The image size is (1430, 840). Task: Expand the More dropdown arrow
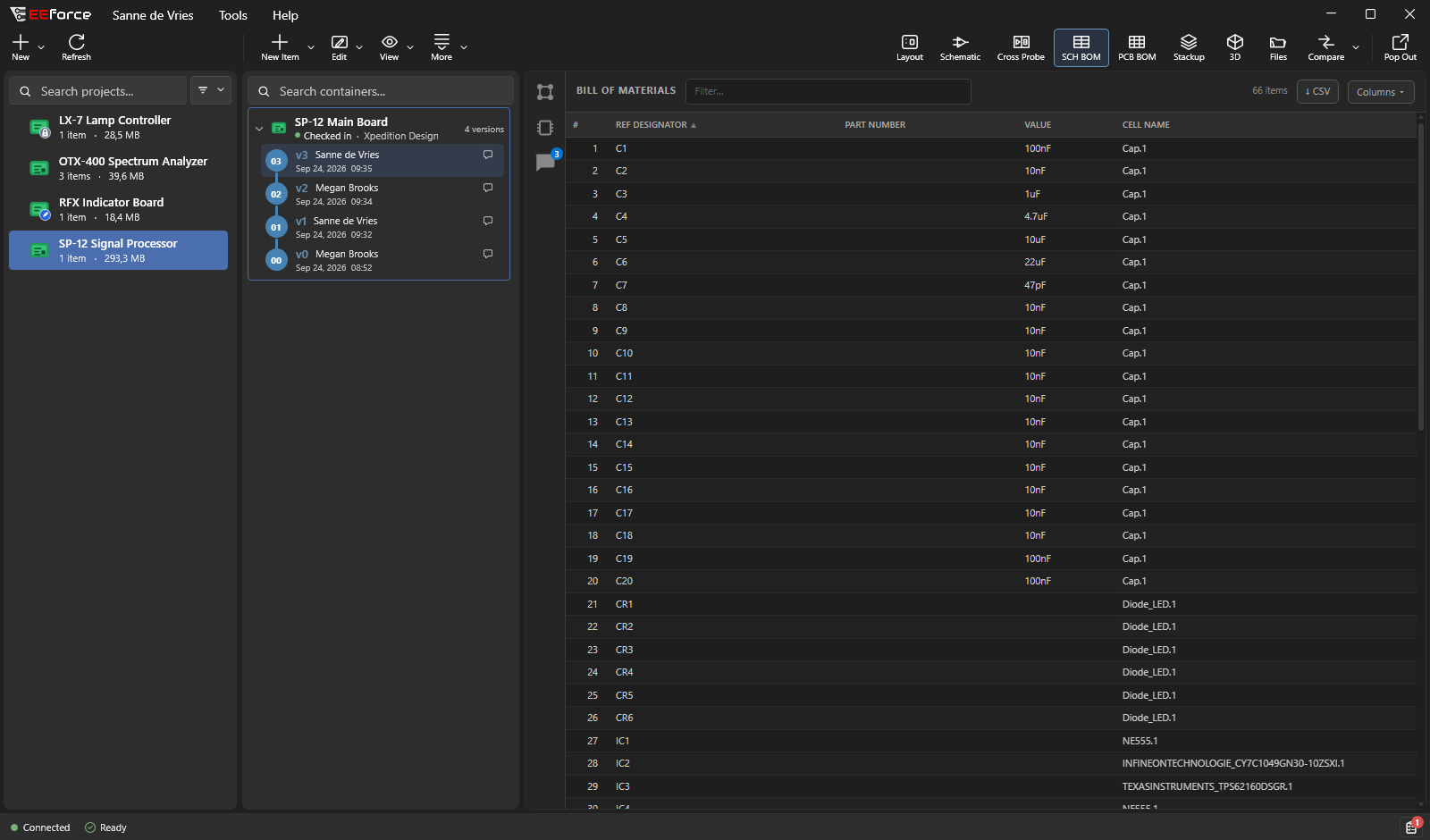pyautogui.click(x=464, y=46)
